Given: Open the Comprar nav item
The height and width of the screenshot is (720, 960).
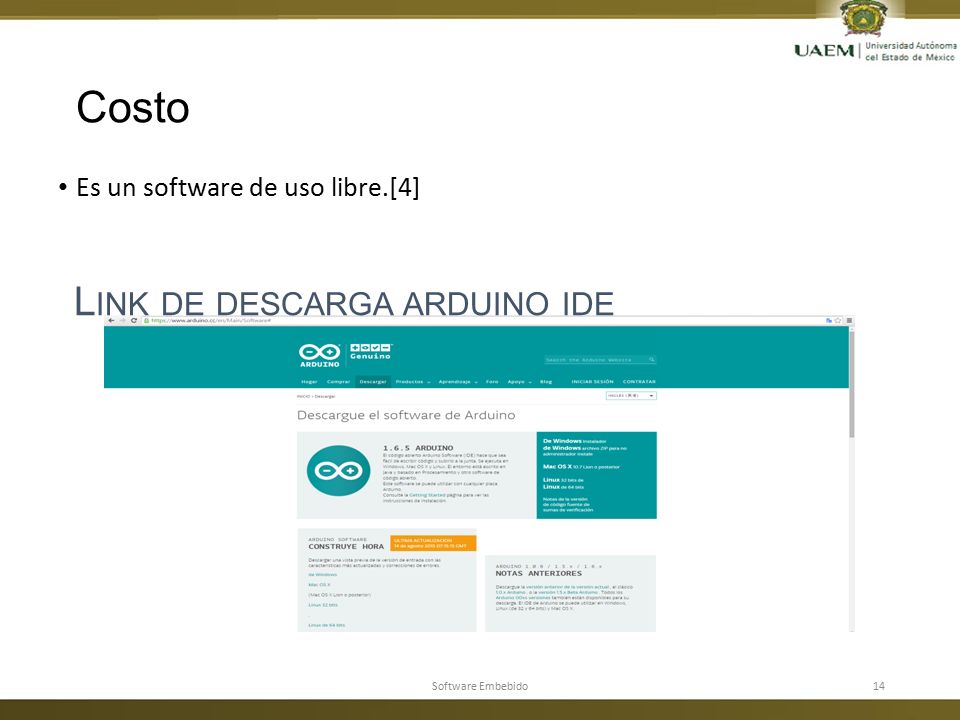Looking at the screenshot, I should point(338,381).
